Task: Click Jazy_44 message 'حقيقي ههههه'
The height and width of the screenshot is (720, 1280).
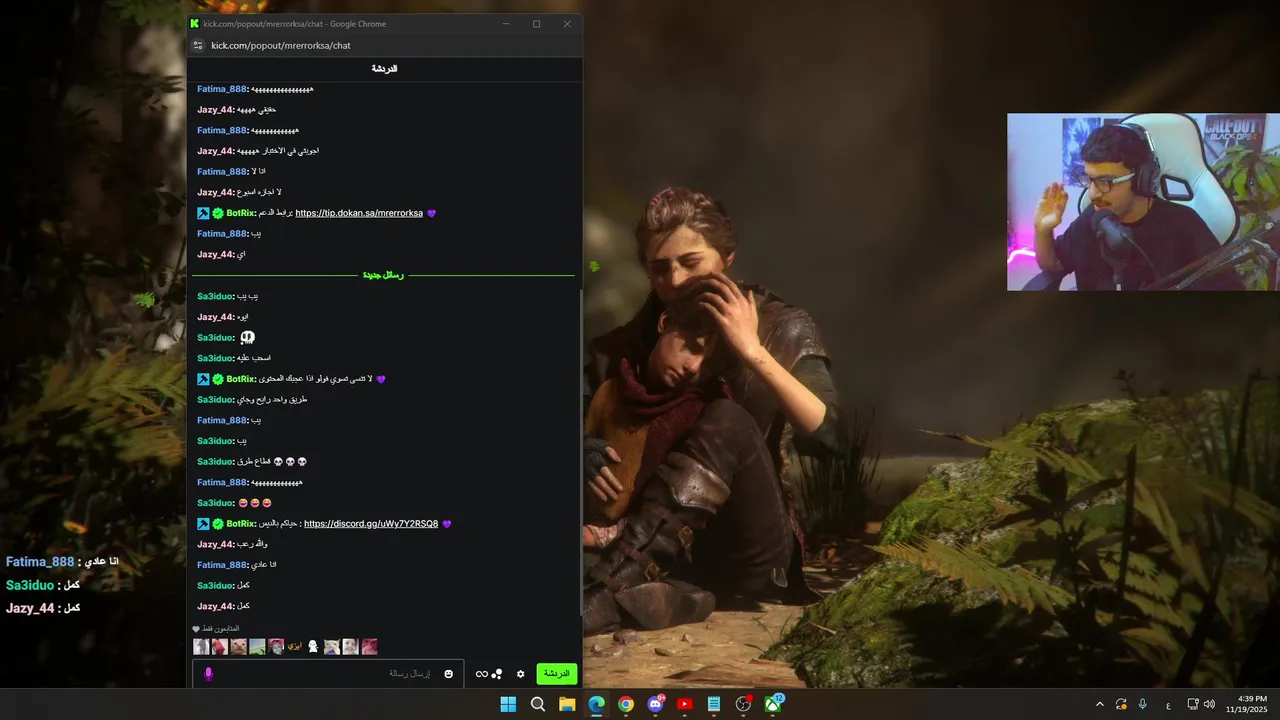Action: click(x=256, y=110)
